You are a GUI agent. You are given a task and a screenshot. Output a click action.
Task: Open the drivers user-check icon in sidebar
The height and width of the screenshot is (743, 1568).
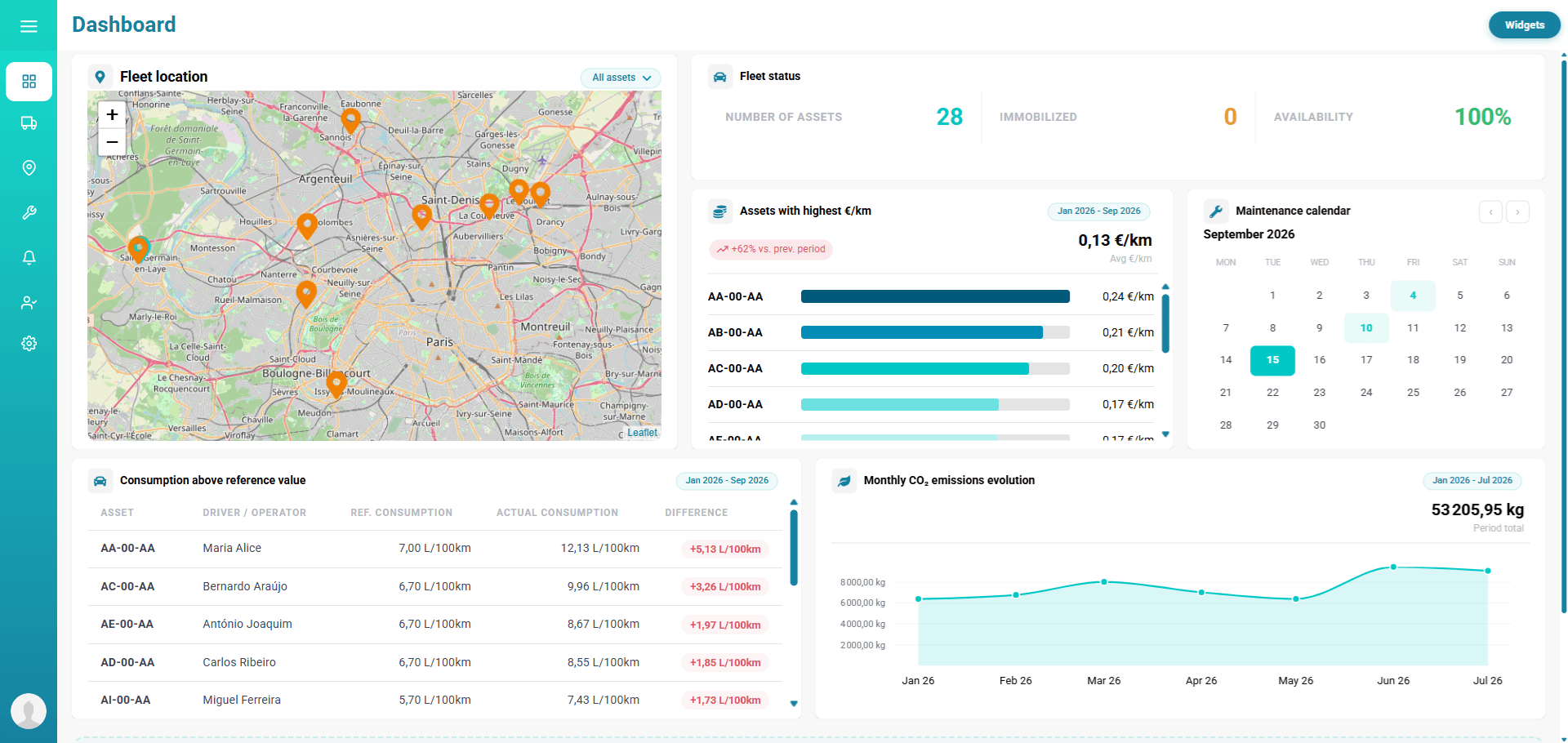pyautogui.click(x=29, y=302)
